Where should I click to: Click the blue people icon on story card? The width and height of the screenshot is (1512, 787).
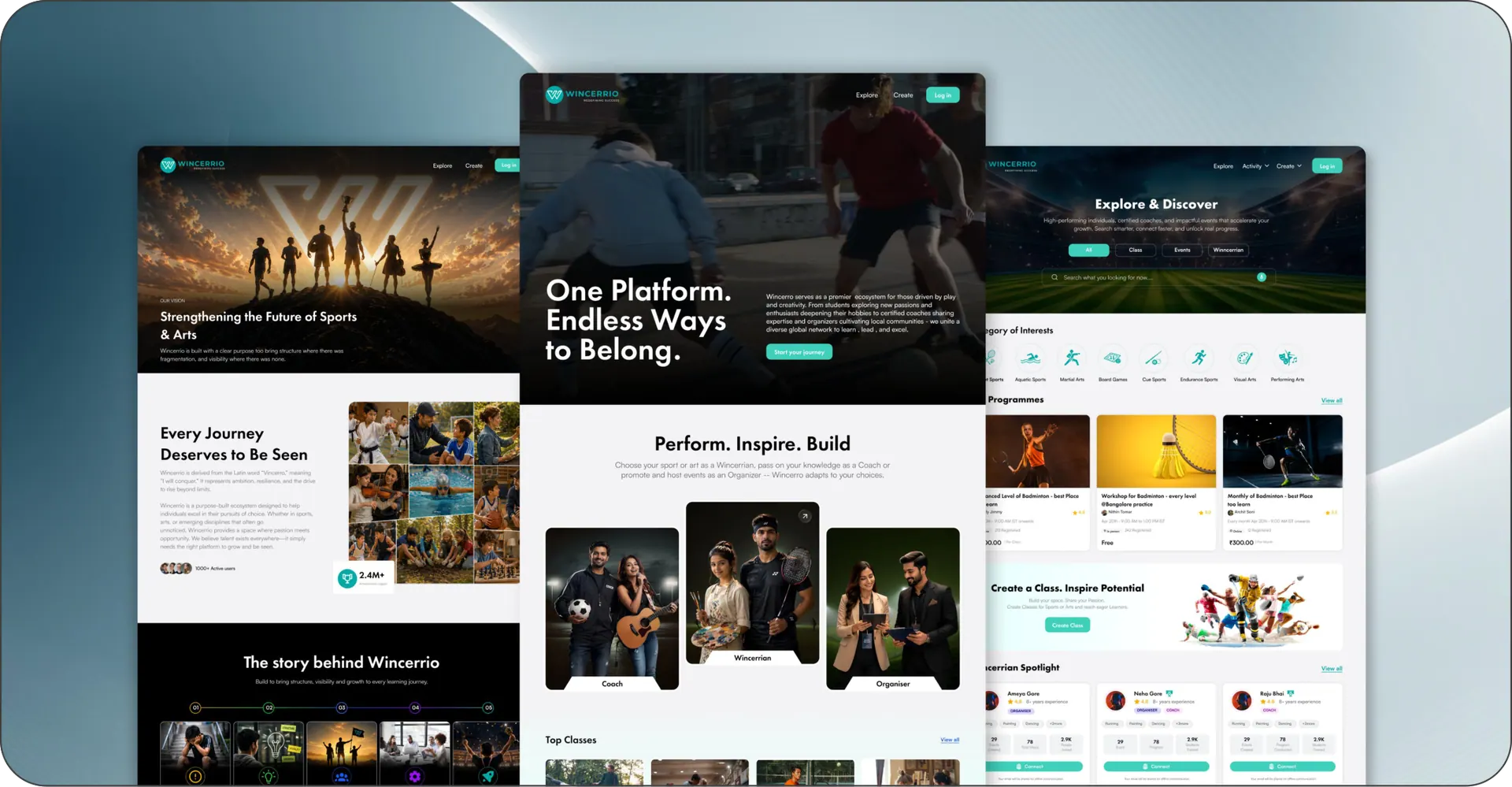point(342,777)
